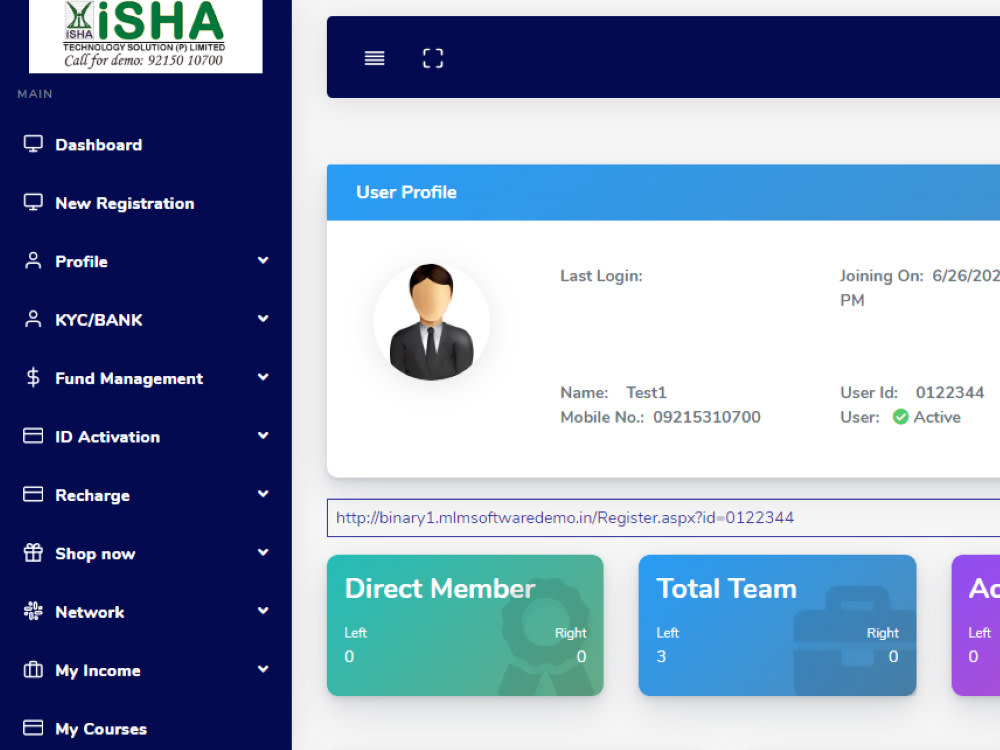Open New Registration page
Image resolution: width=1000 pixels, height=750 pixels.
click(124, 203)
